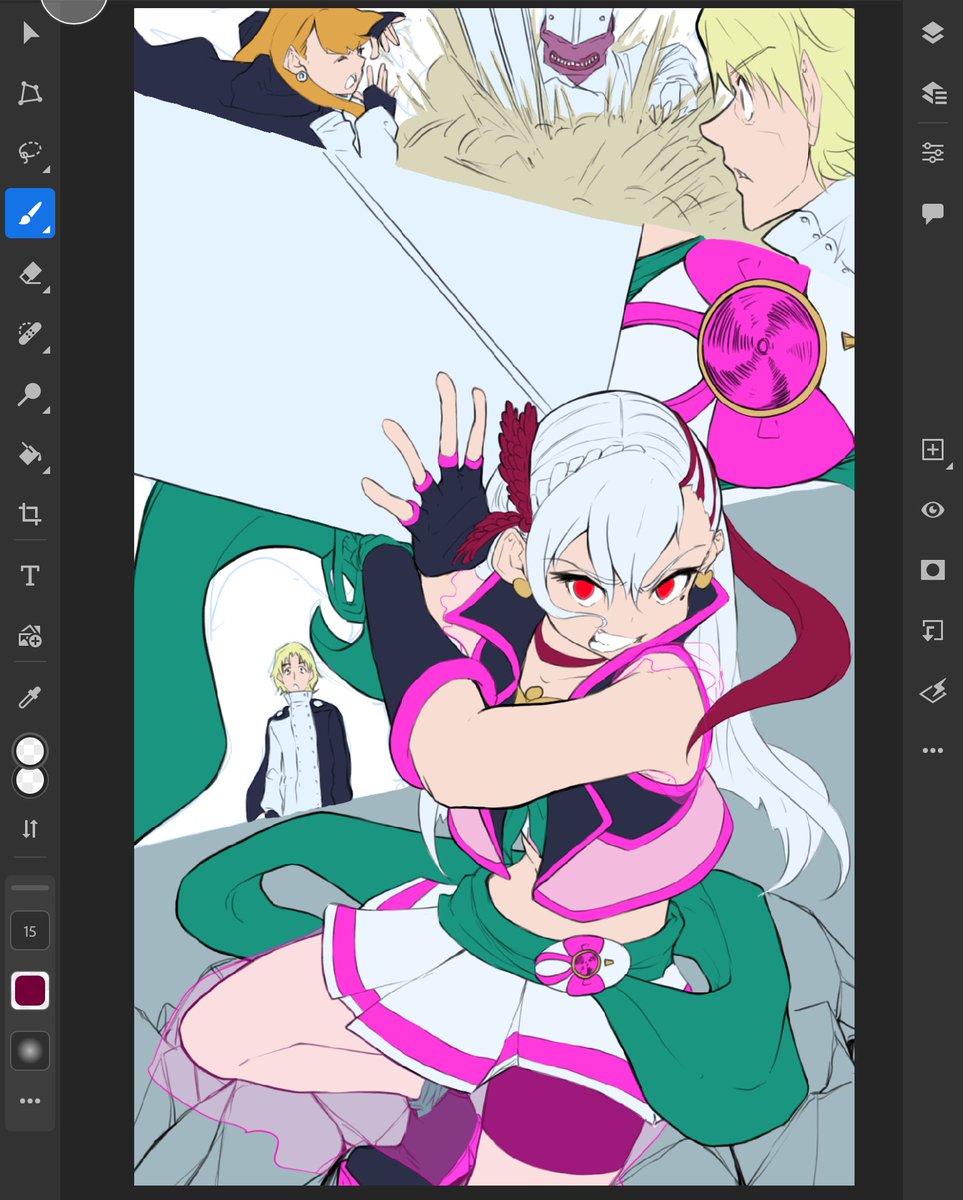Screen dimensions: 963x1200
Task: Select the Move tool arrow
Action: (x=30, y=33)
